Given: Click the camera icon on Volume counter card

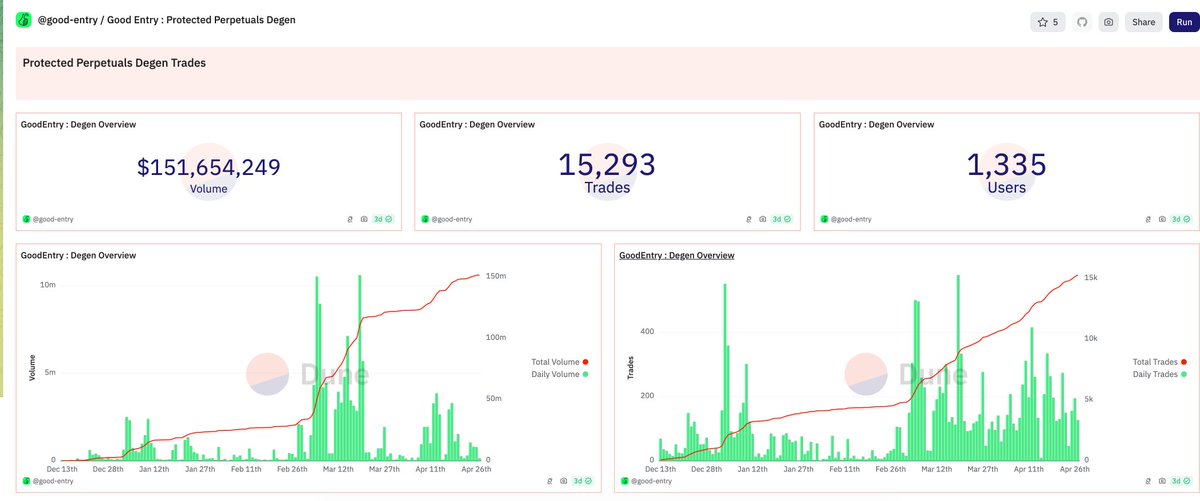Looking at the screenshot, I should (364, 219).
